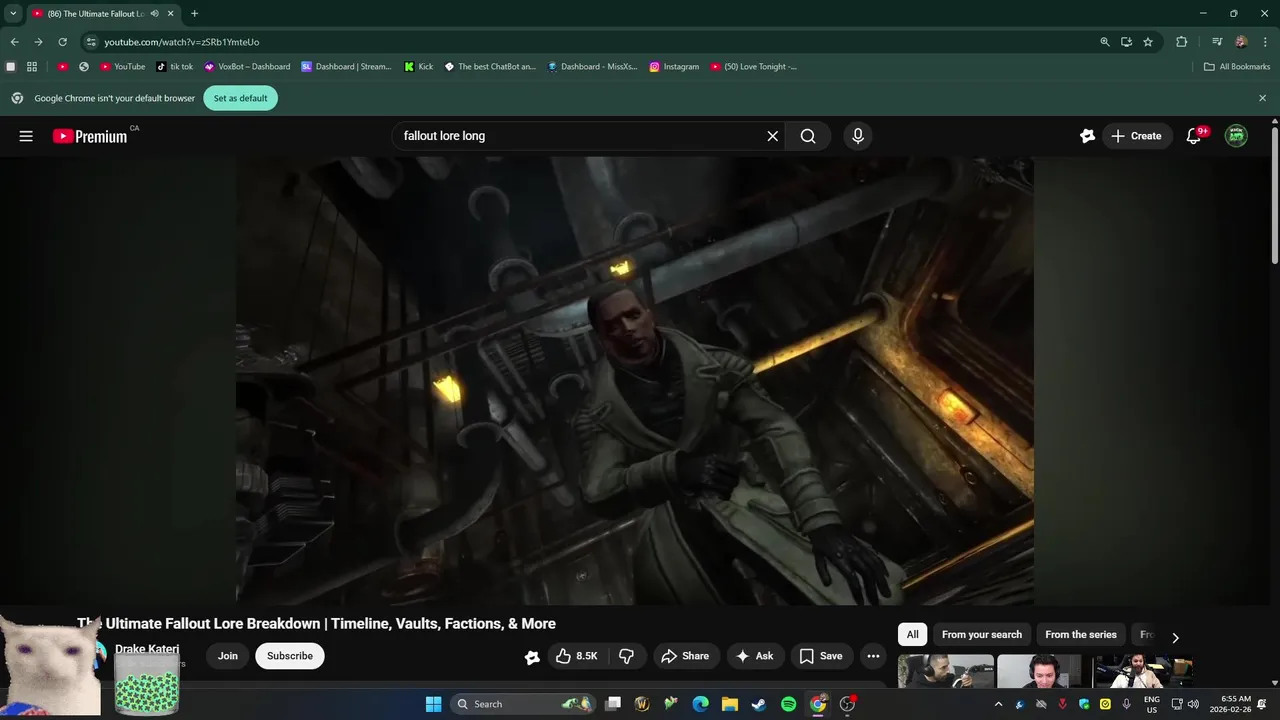
Task: Show more filter chips with the arrow
Action: coord(1175,637)
